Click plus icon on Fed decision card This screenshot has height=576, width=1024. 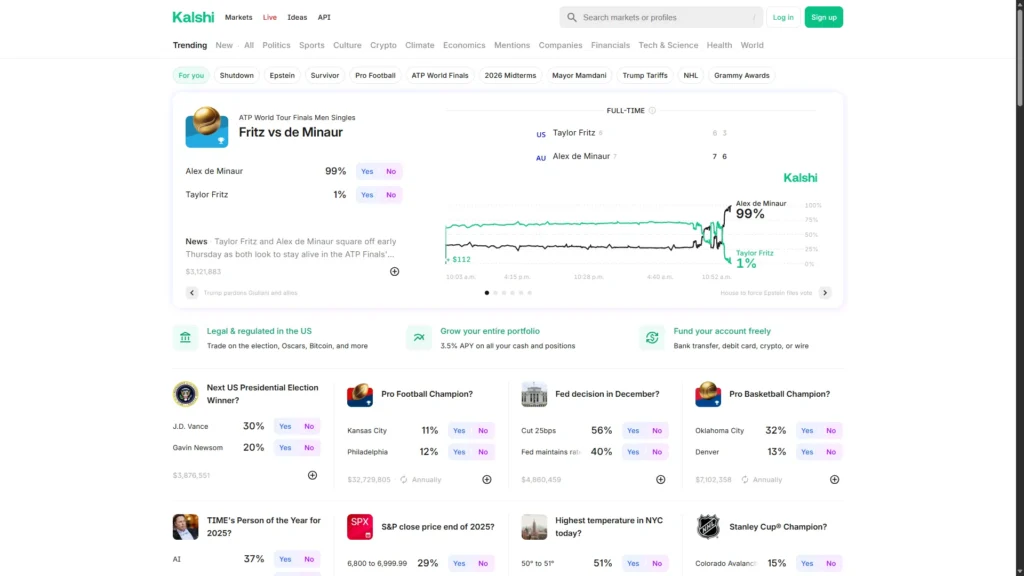pyautogui.click(x=660, y=479)
